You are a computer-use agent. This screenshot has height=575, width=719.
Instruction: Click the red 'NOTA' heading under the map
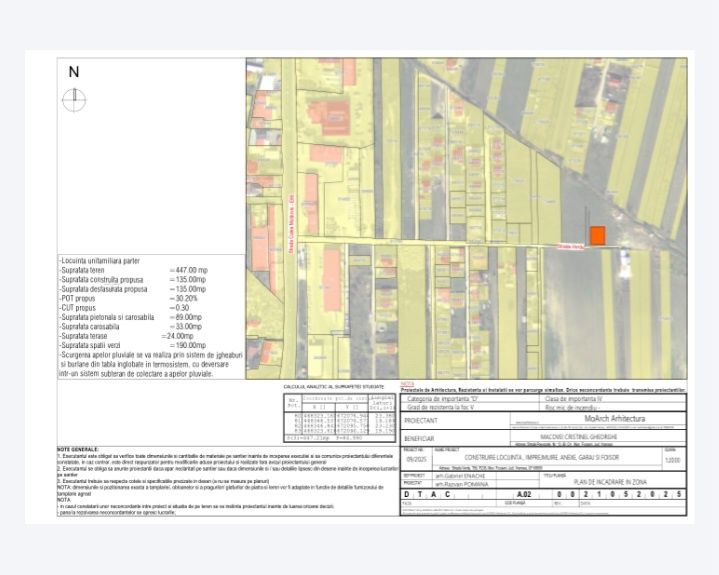(407, 384)
